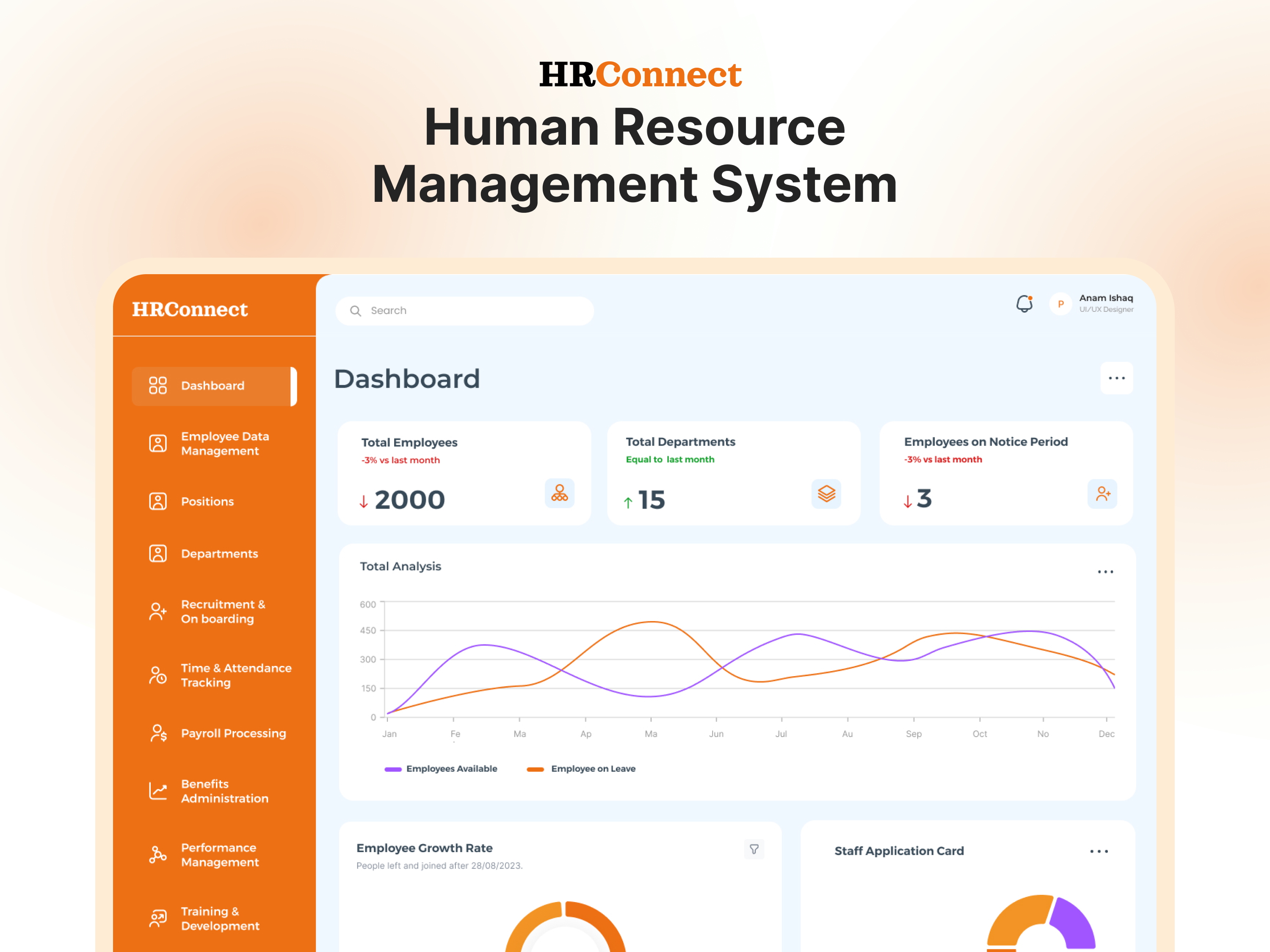Click the hierarchy icon on Total Employees card

(x=559, y=494)
